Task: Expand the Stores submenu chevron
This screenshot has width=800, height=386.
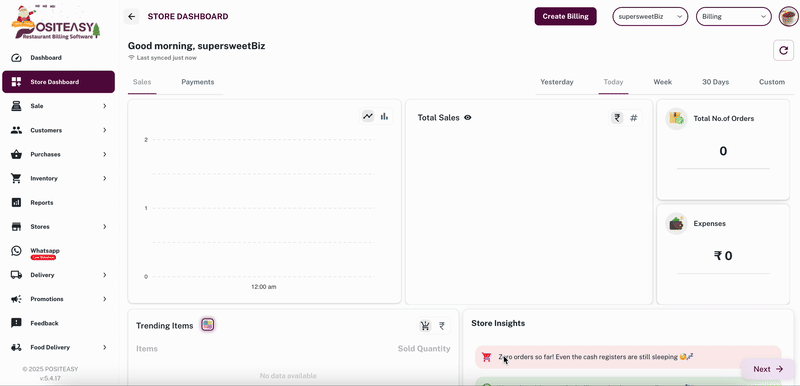Action: click(105, 226)
